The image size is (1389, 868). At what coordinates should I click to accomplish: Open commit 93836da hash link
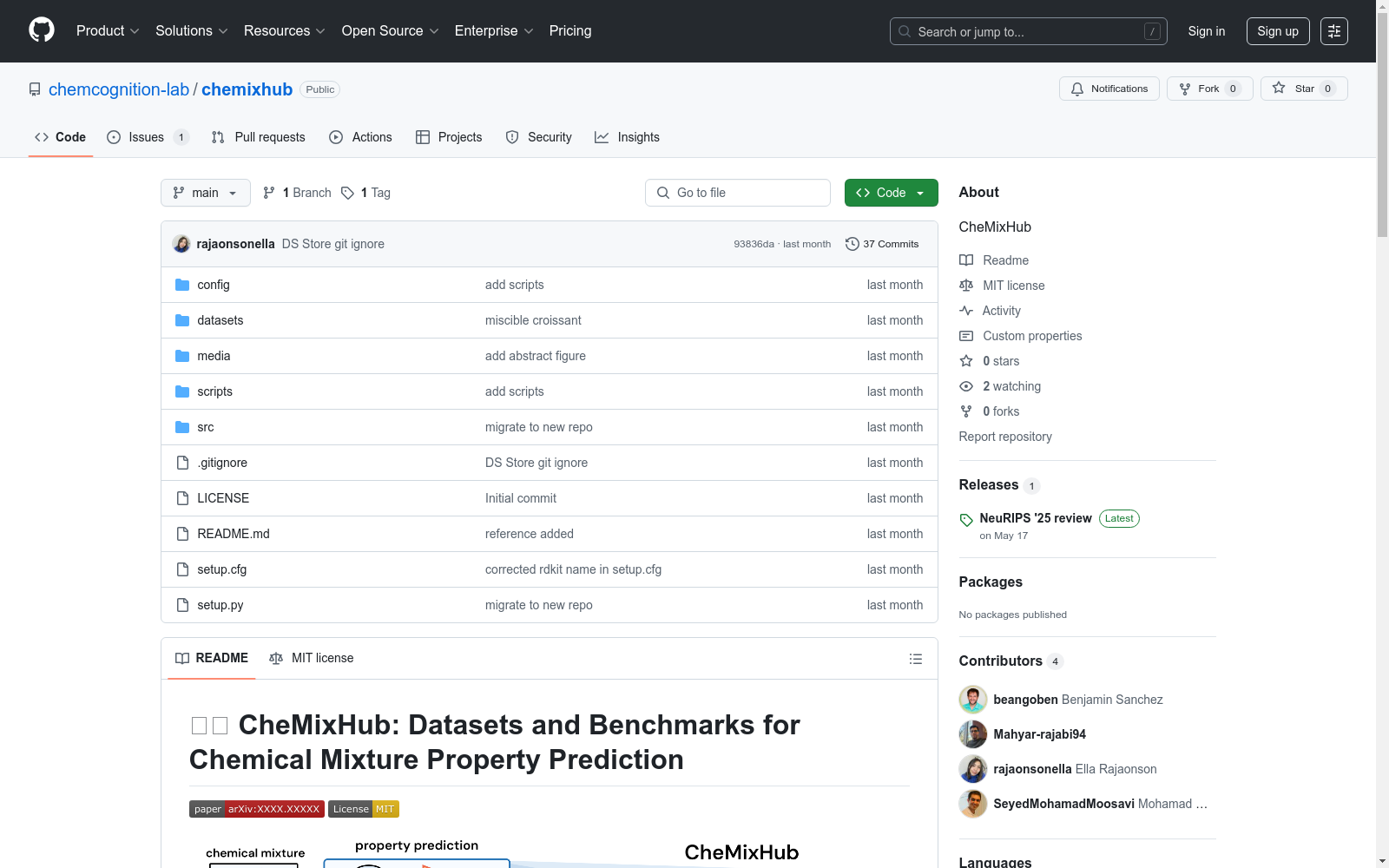(x=754, y=244)
